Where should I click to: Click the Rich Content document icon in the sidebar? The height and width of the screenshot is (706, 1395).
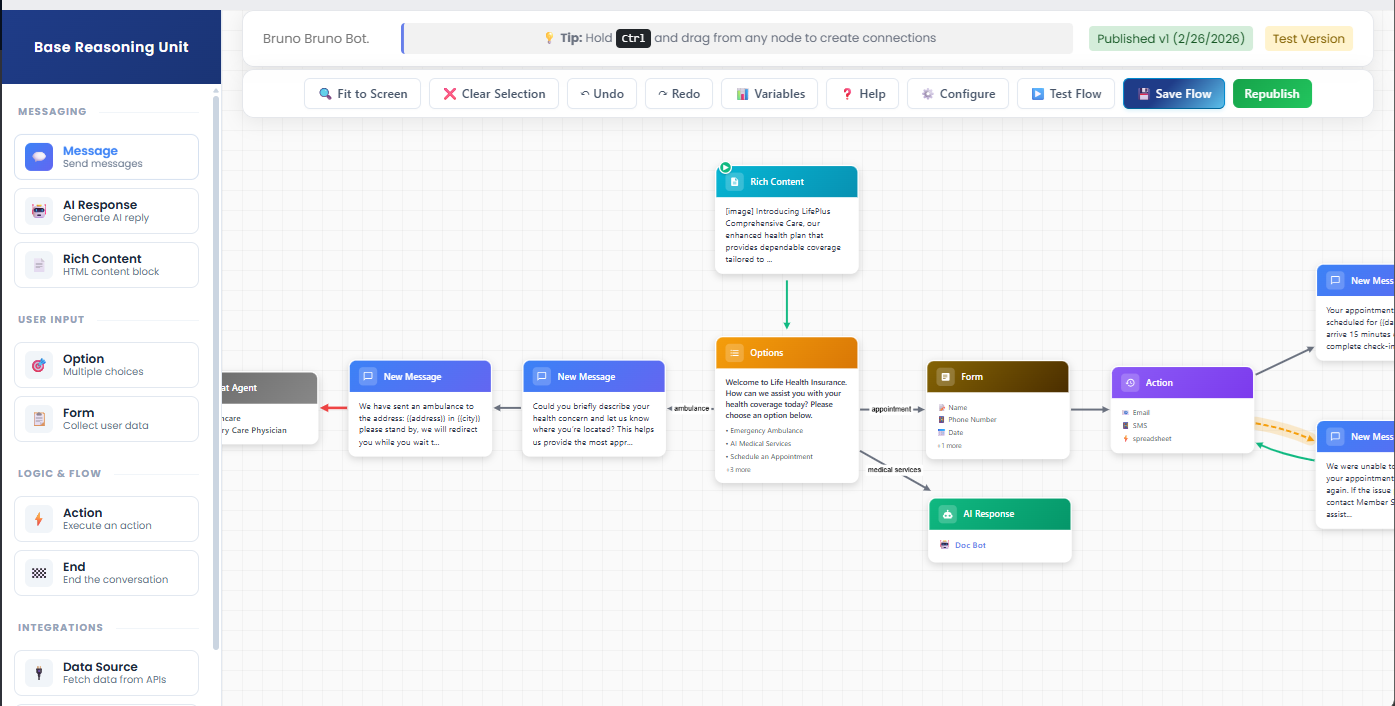[39, 265]
